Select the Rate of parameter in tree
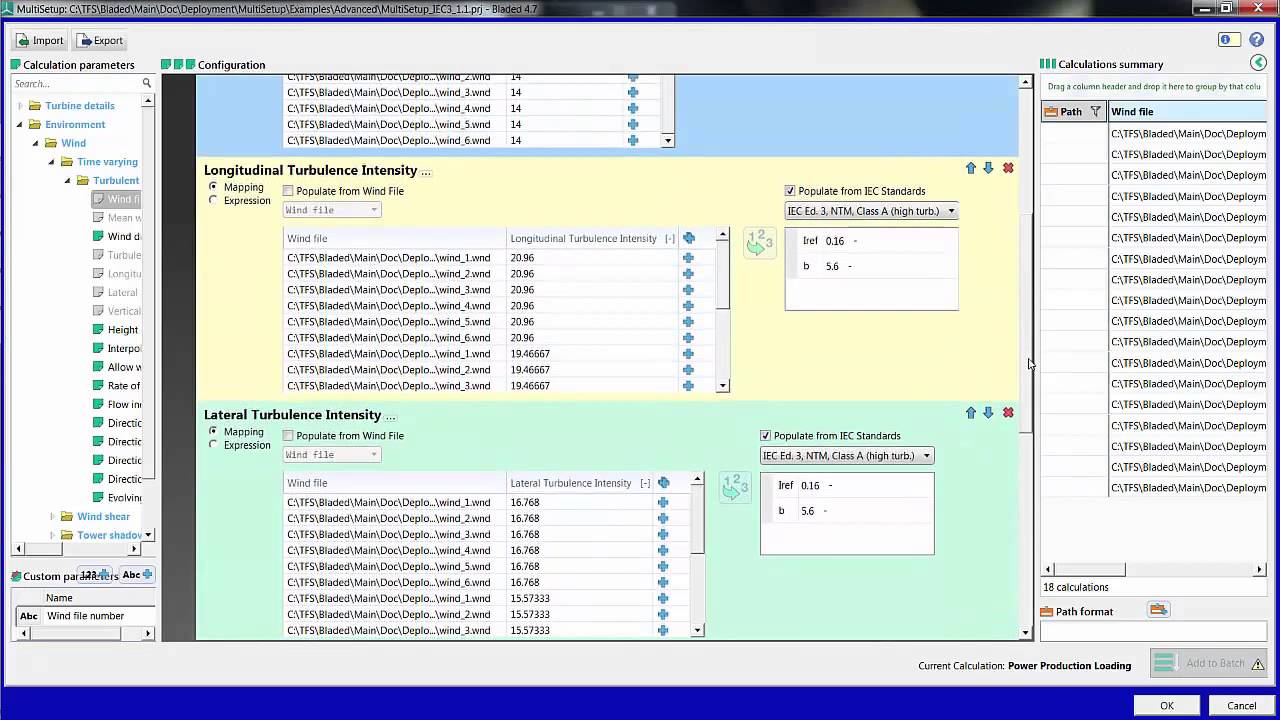Image resolution: width=1280 pixels, height=720 pixels. point(124,386)
